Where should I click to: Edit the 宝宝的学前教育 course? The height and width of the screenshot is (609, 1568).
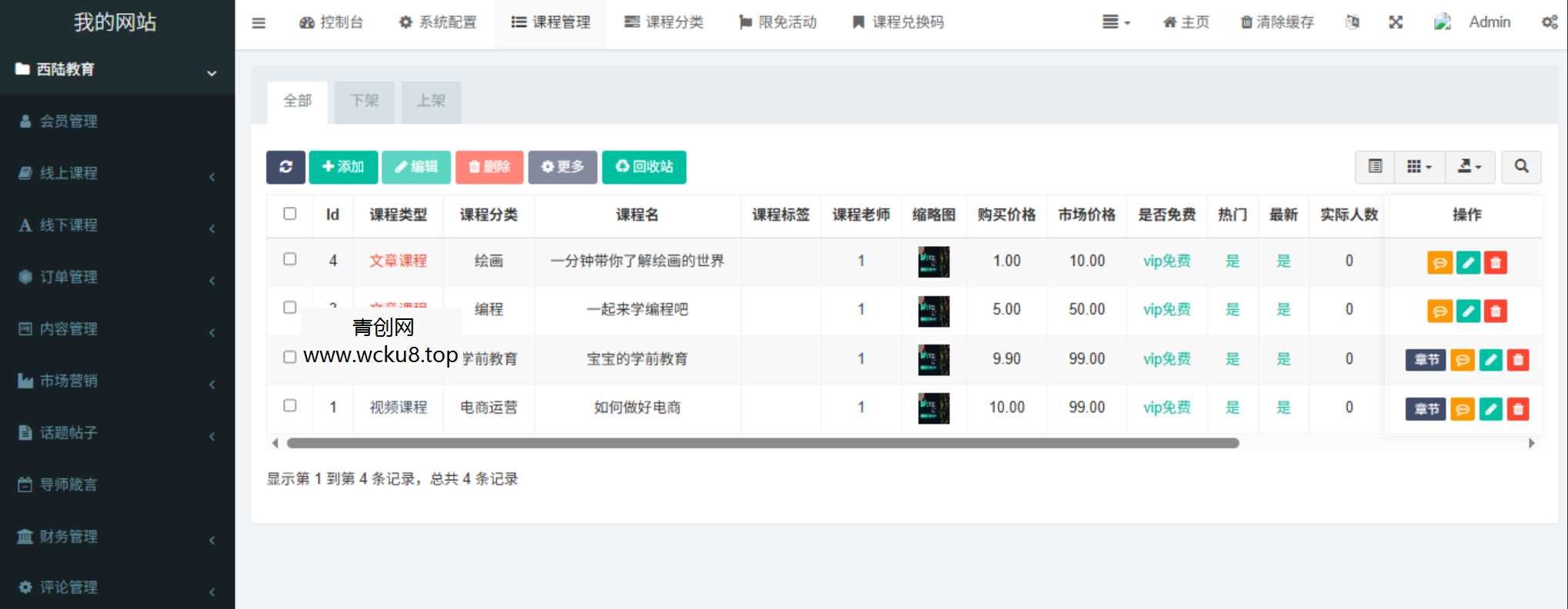tap(1490, 360)
